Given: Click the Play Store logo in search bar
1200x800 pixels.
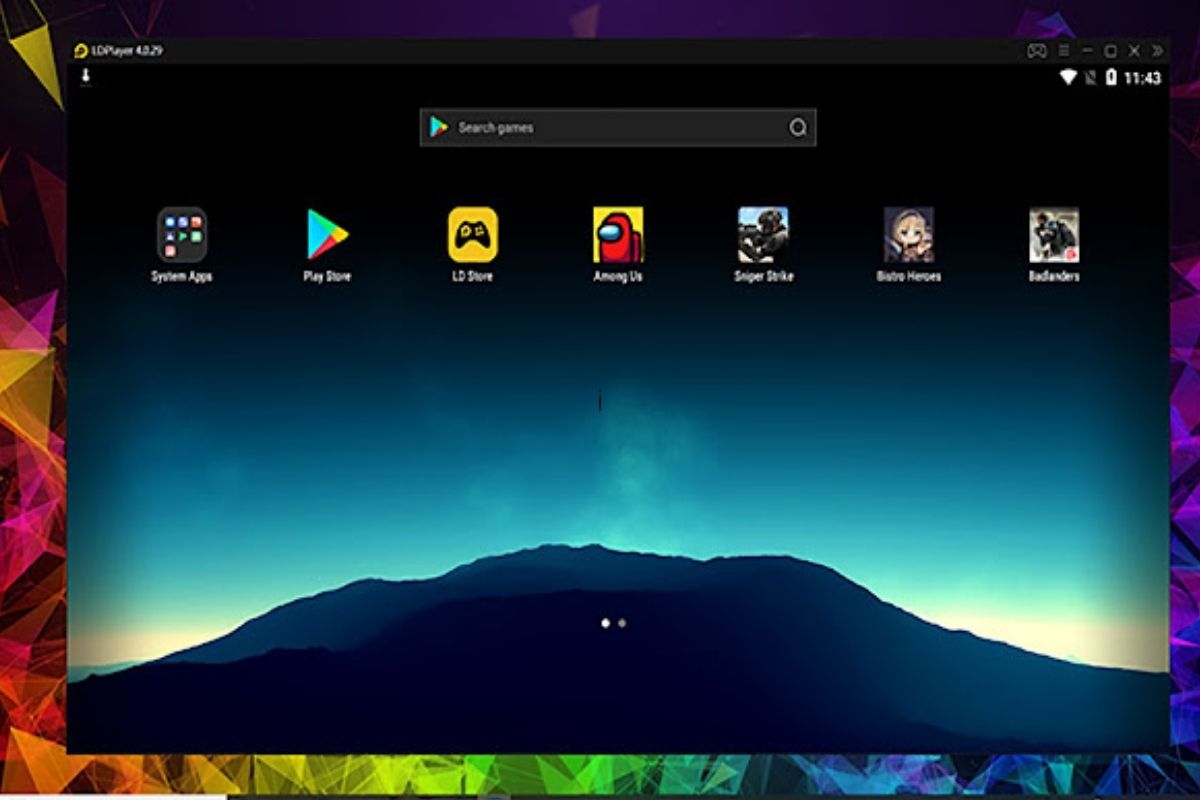Looking at the screenshot, I should [438, 127].
